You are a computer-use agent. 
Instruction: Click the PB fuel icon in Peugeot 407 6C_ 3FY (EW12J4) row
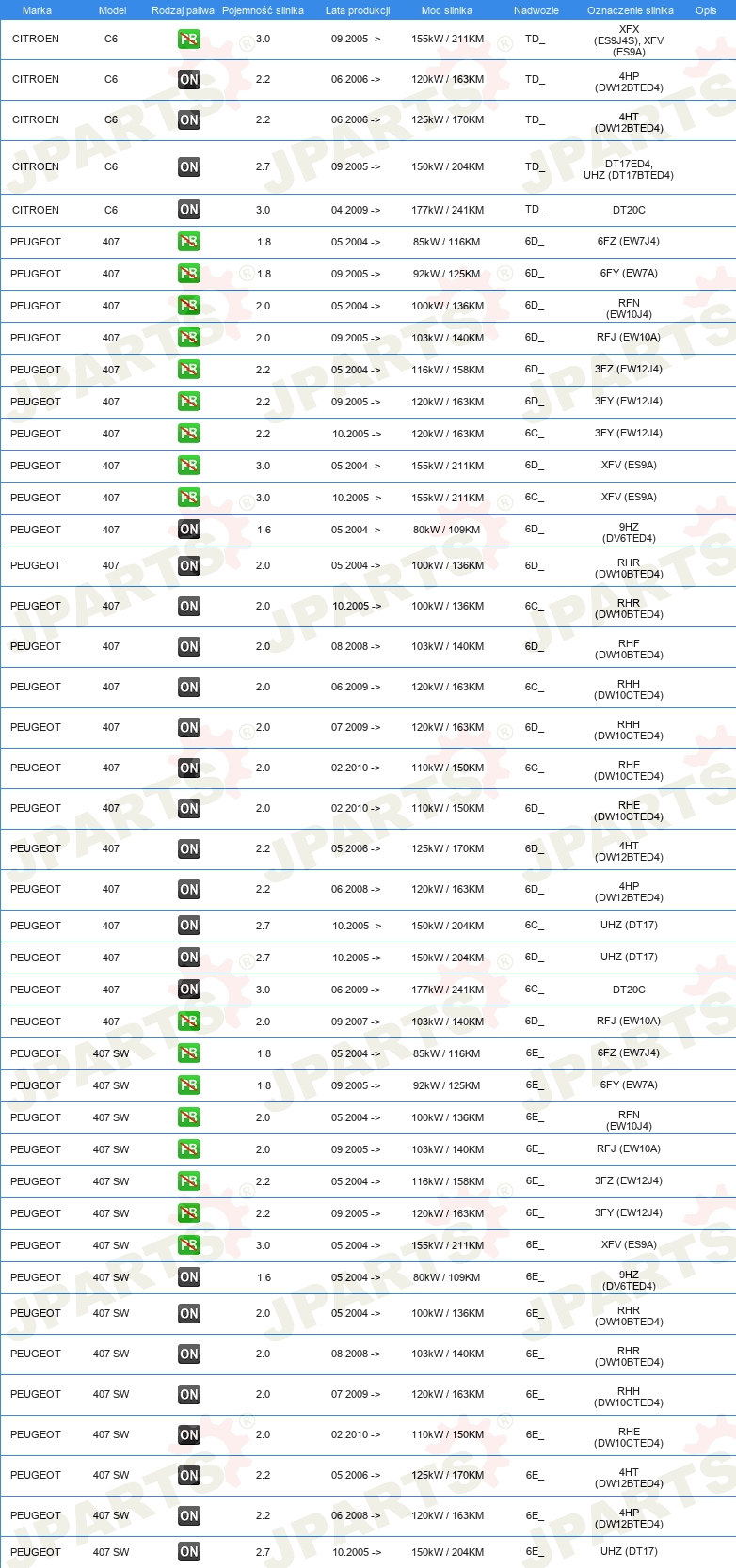point(189,434)
